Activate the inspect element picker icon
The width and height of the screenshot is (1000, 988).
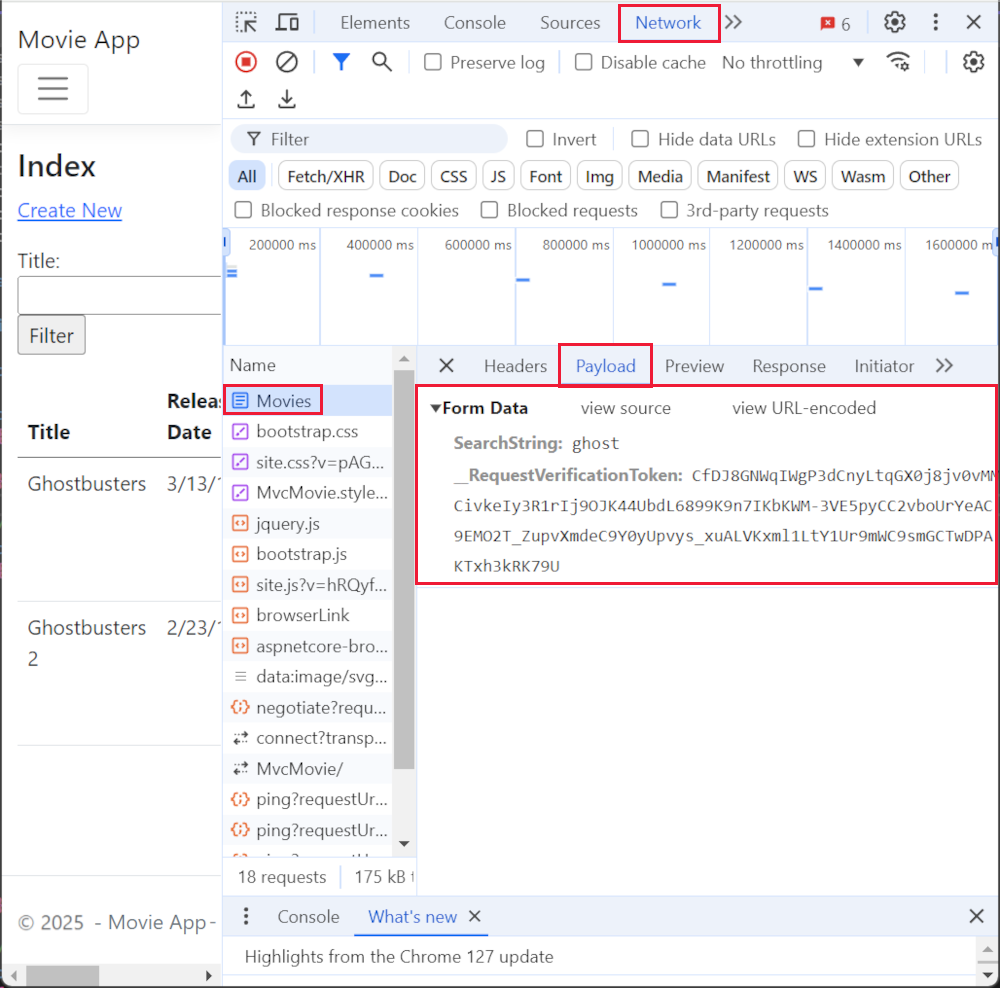click(x=246, y=22)
